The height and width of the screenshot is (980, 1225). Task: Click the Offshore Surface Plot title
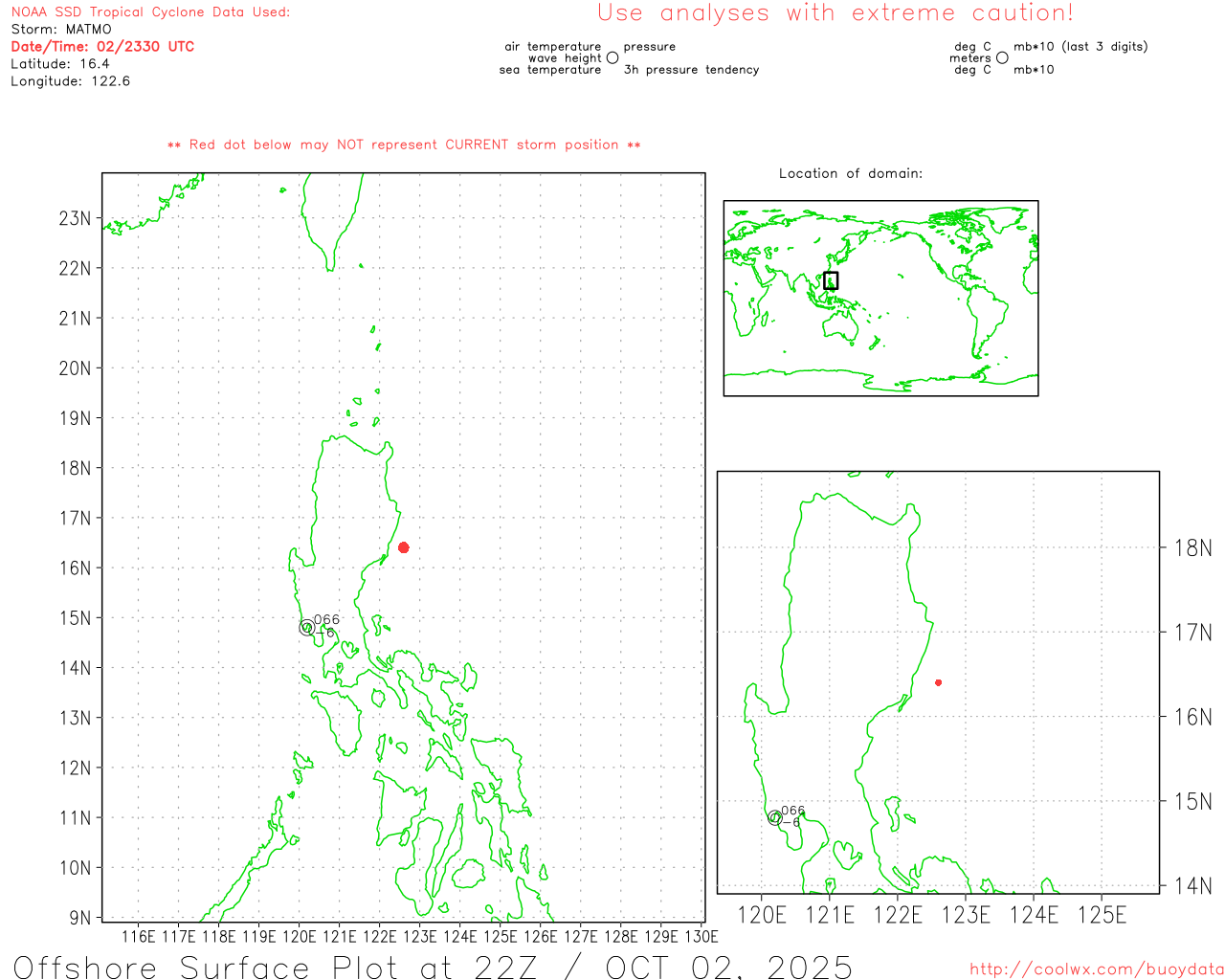pyautogui.click(x=433, y=967)
